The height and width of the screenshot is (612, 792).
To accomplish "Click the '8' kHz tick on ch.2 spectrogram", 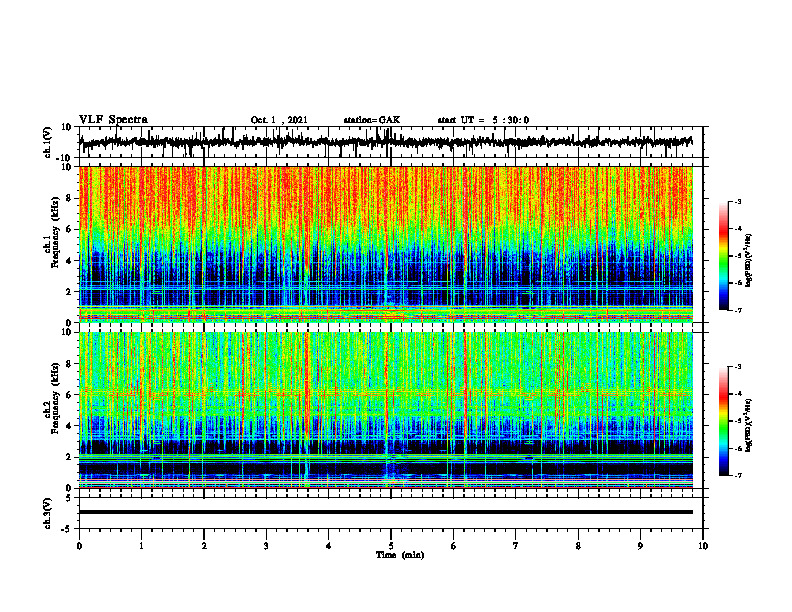I will pyautogui.click(x=70, y=364).
